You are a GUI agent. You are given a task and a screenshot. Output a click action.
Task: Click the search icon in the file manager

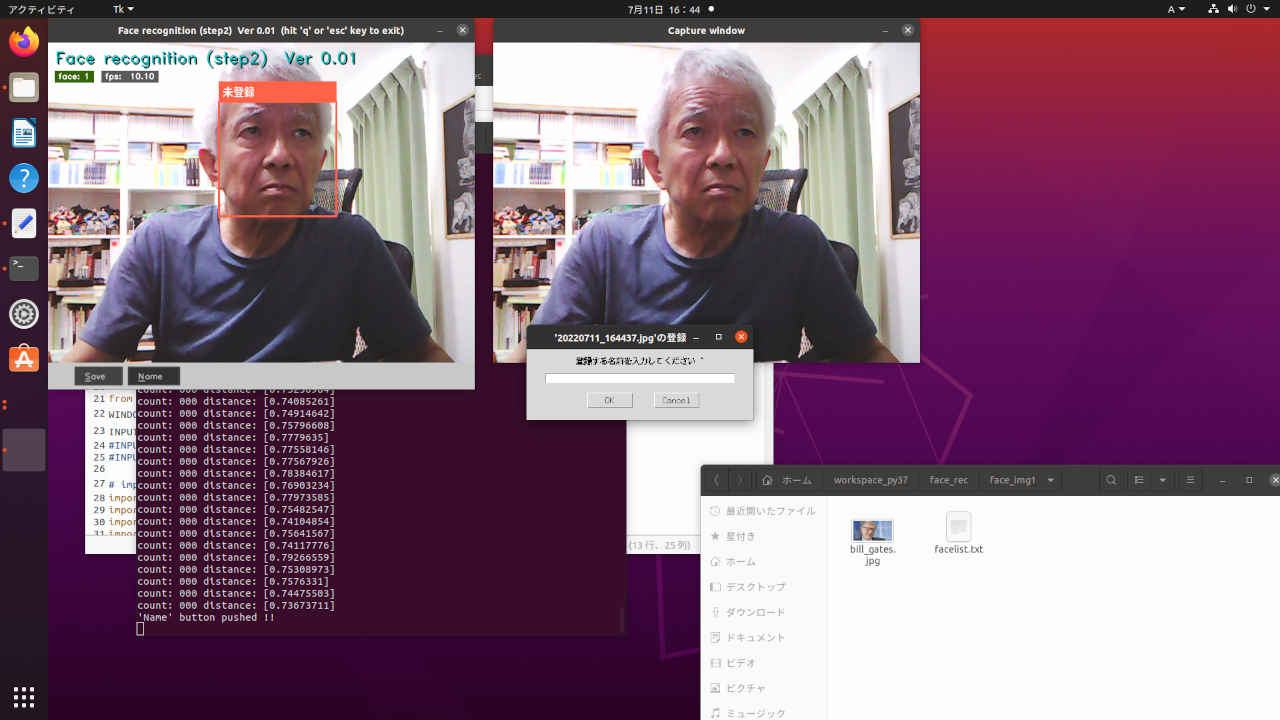click(1111, 480)
